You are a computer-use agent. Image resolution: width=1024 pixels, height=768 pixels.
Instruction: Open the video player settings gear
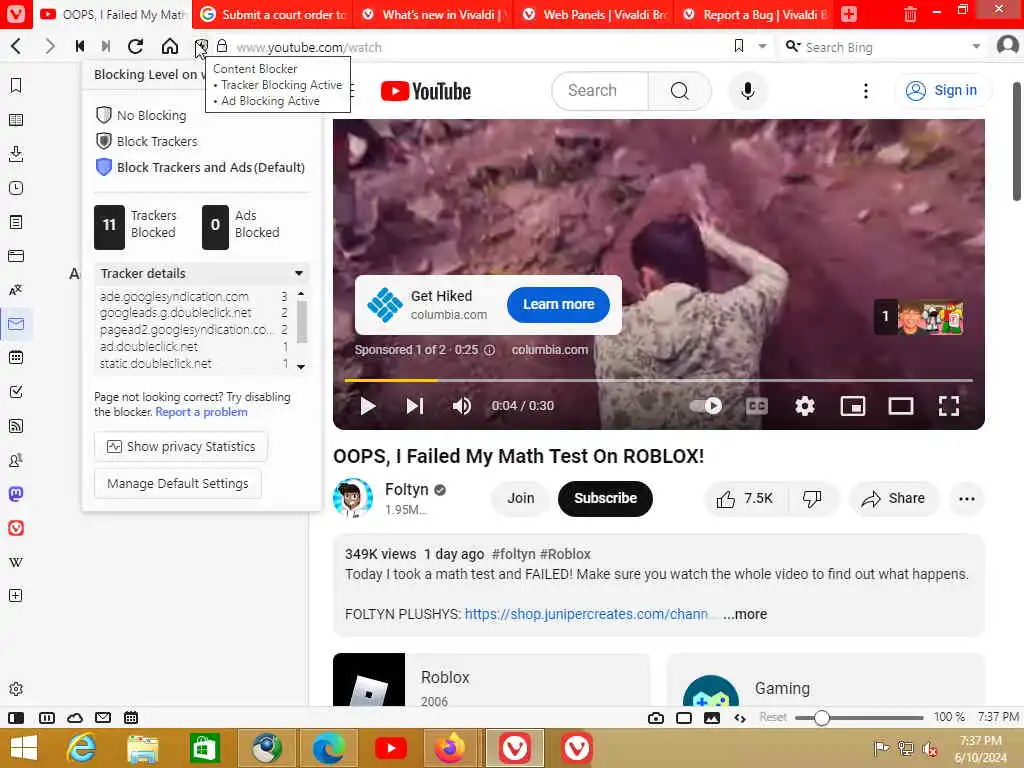coord(805,406)
